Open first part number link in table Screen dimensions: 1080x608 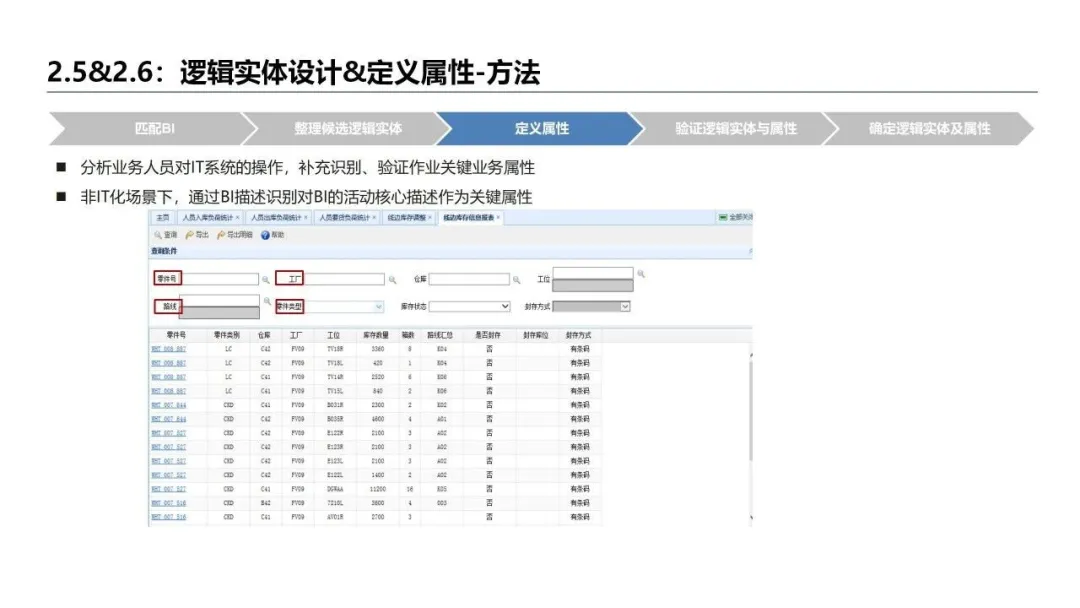pos(168,350)
